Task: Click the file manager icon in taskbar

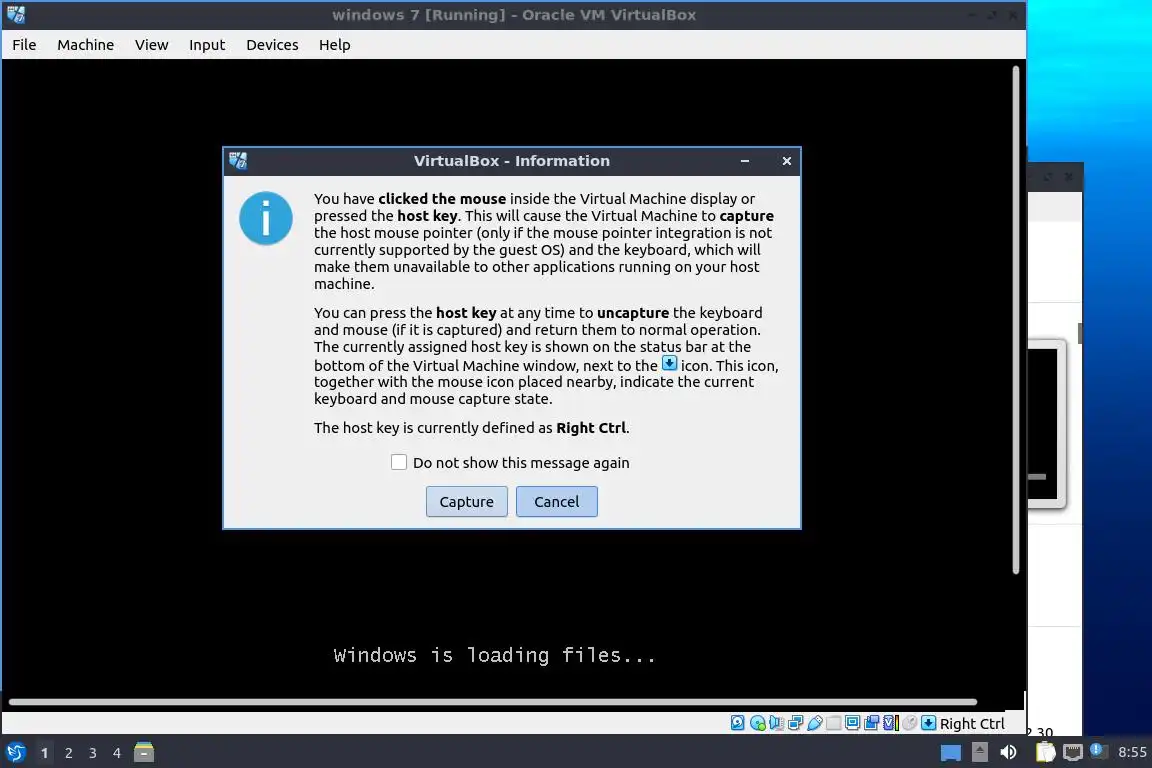Action: tap(144, 752)
